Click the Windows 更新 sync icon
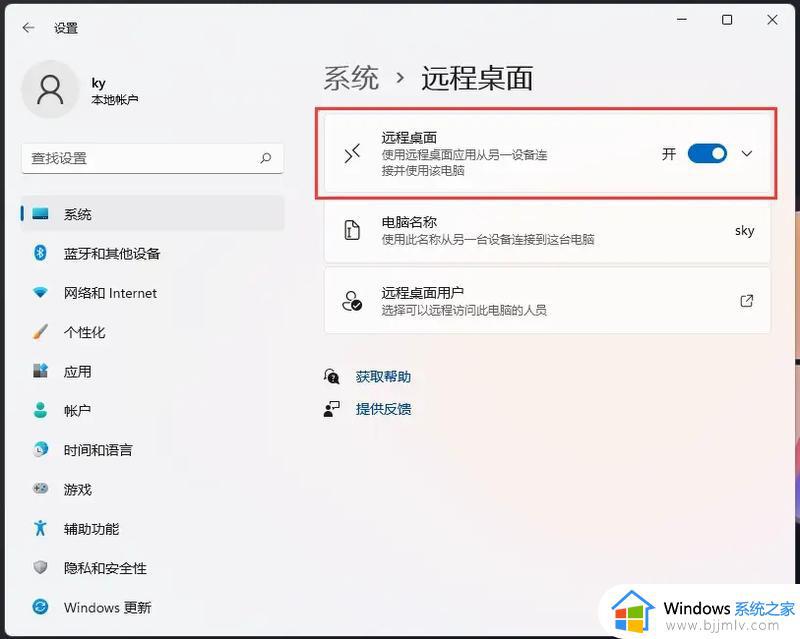 [x=40, y=607]
